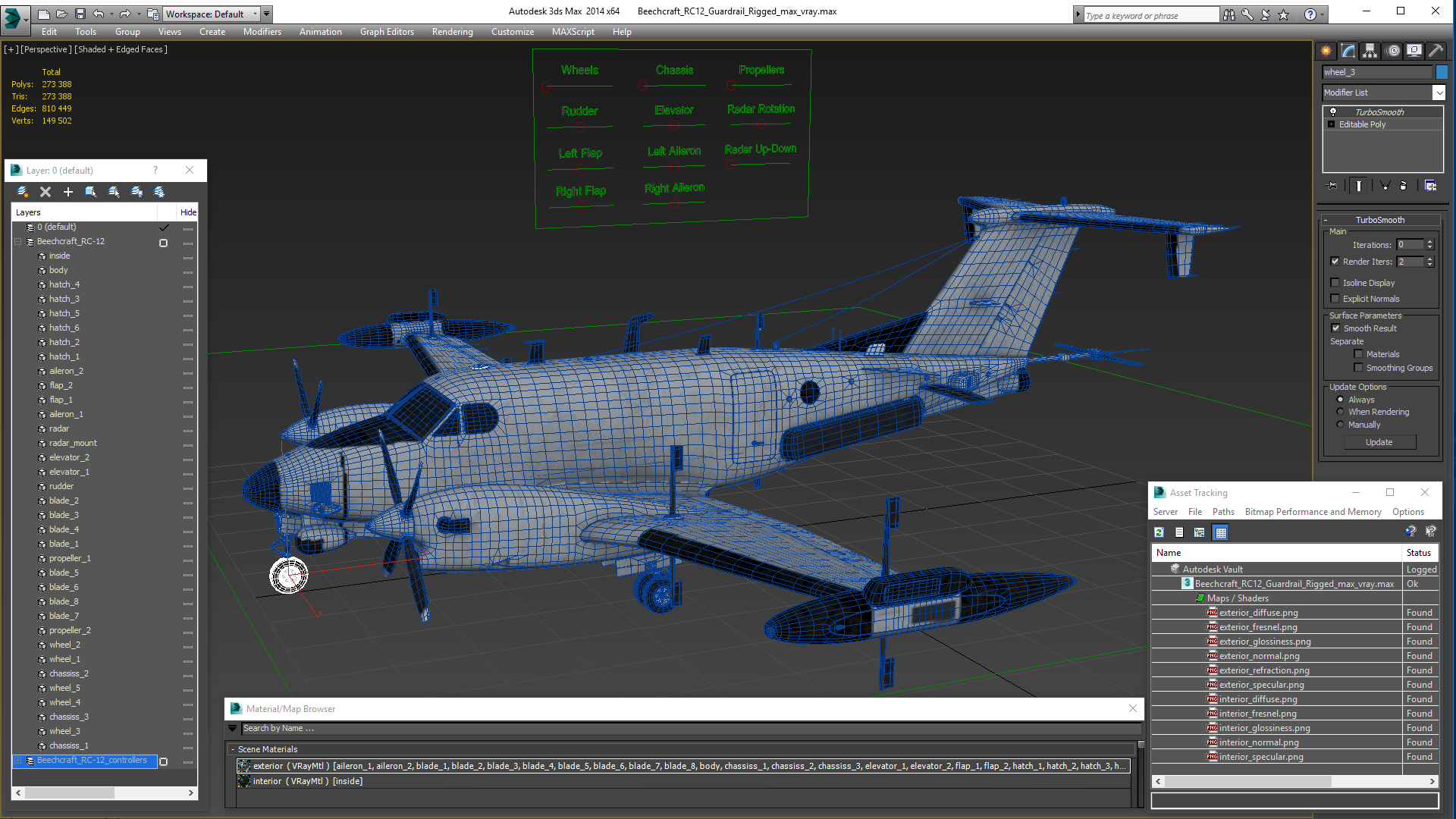Open the MAXScript menu
The height and width of the screenshot is (819, 1456).
pos(573,32)
